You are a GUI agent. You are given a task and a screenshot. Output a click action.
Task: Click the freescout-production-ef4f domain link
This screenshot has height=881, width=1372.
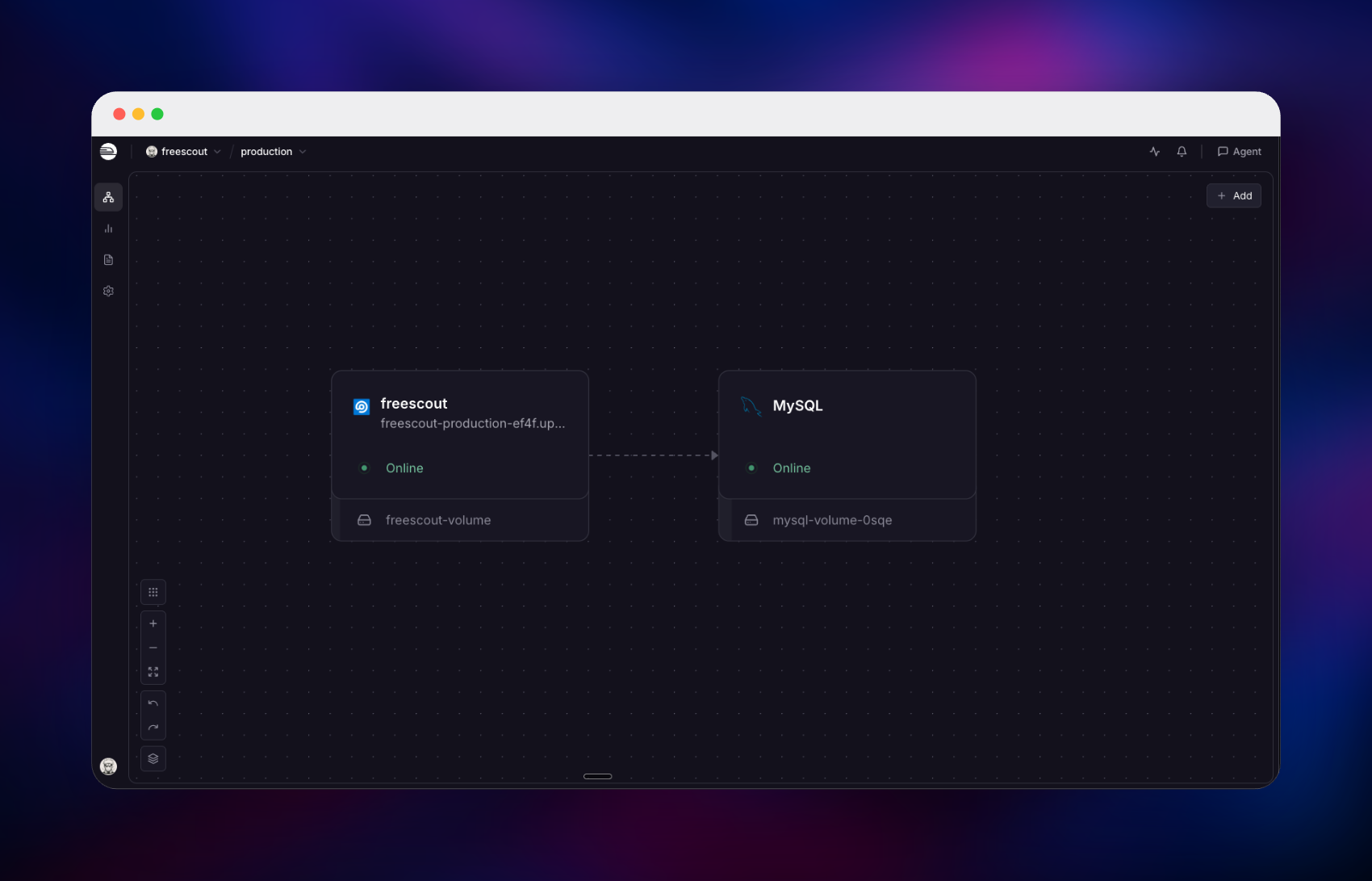coord(473,424)
